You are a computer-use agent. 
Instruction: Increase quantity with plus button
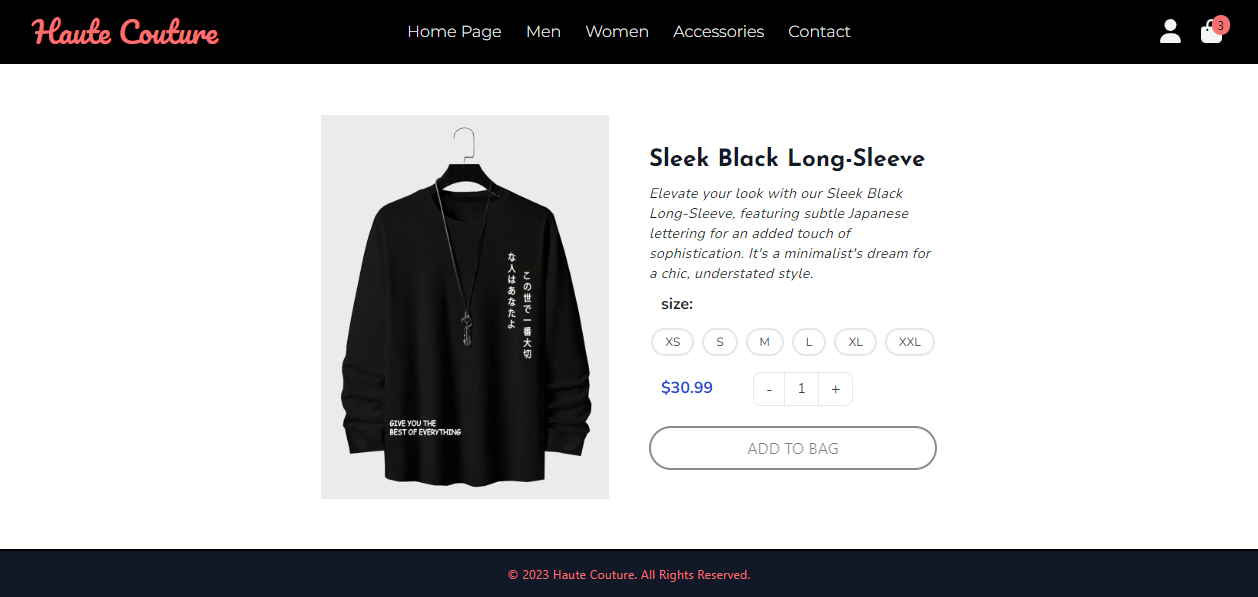point(835,389)
